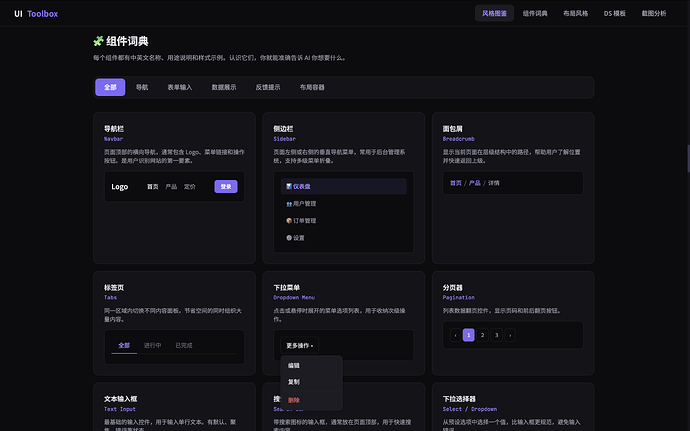Screen dimensions: 690x431
Task: Switch to the 进行中 tab
Action: [x=153, y=345]
